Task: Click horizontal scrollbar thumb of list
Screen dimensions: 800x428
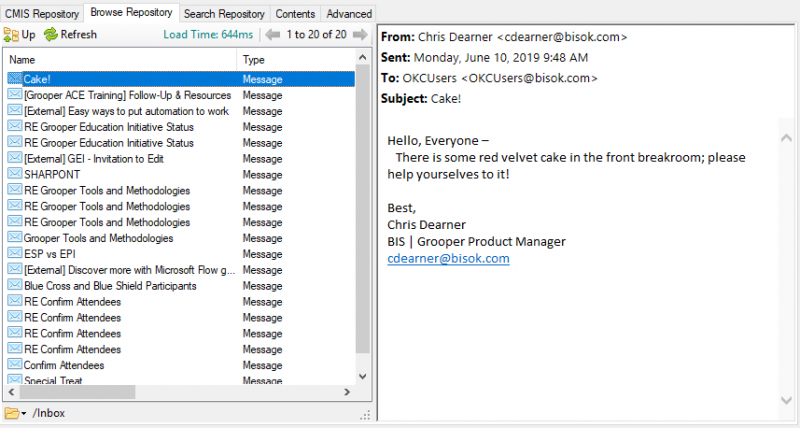Action: [78, 392]
